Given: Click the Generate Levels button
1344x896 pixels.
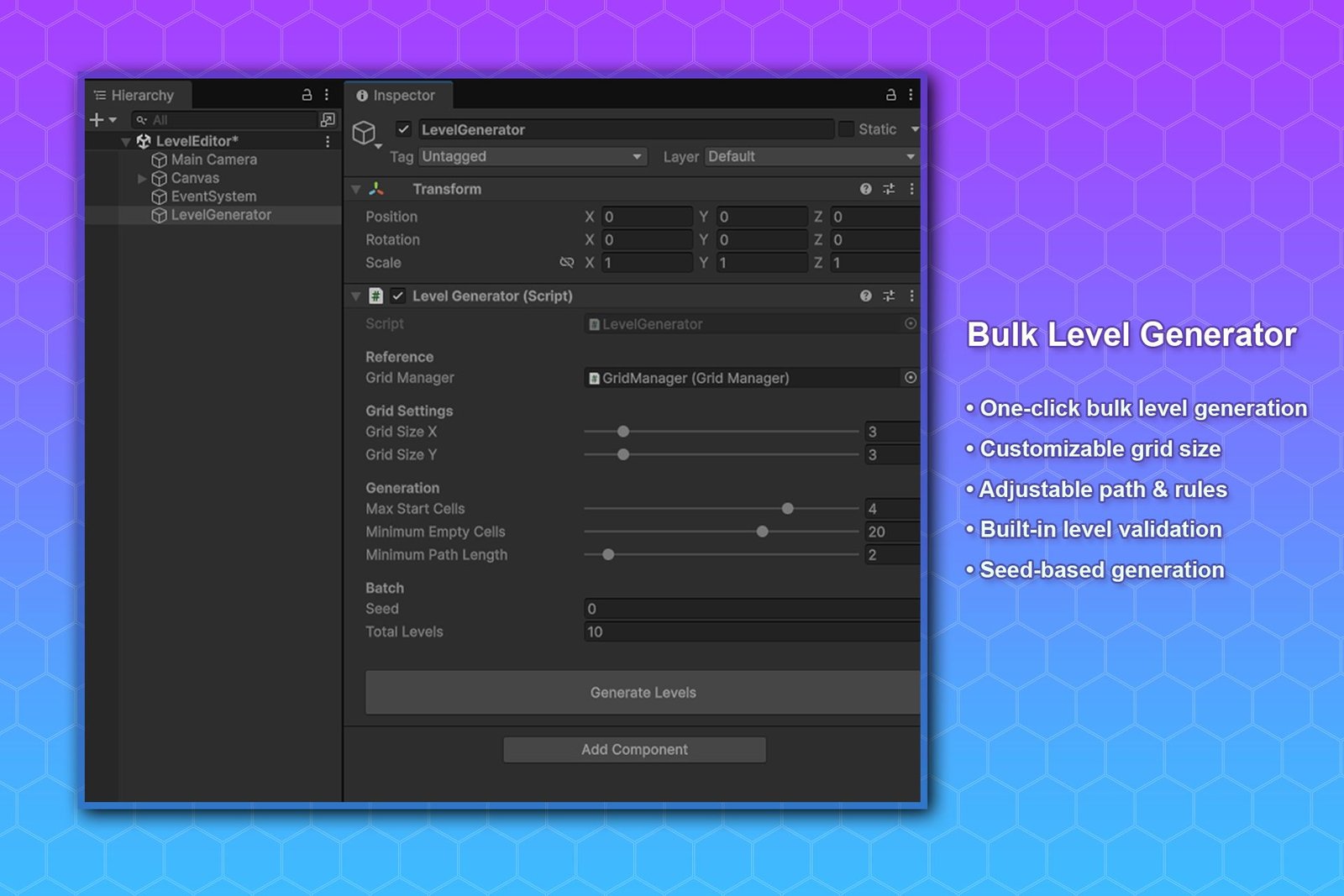Looking at the screenshot, I should (642, 692).
